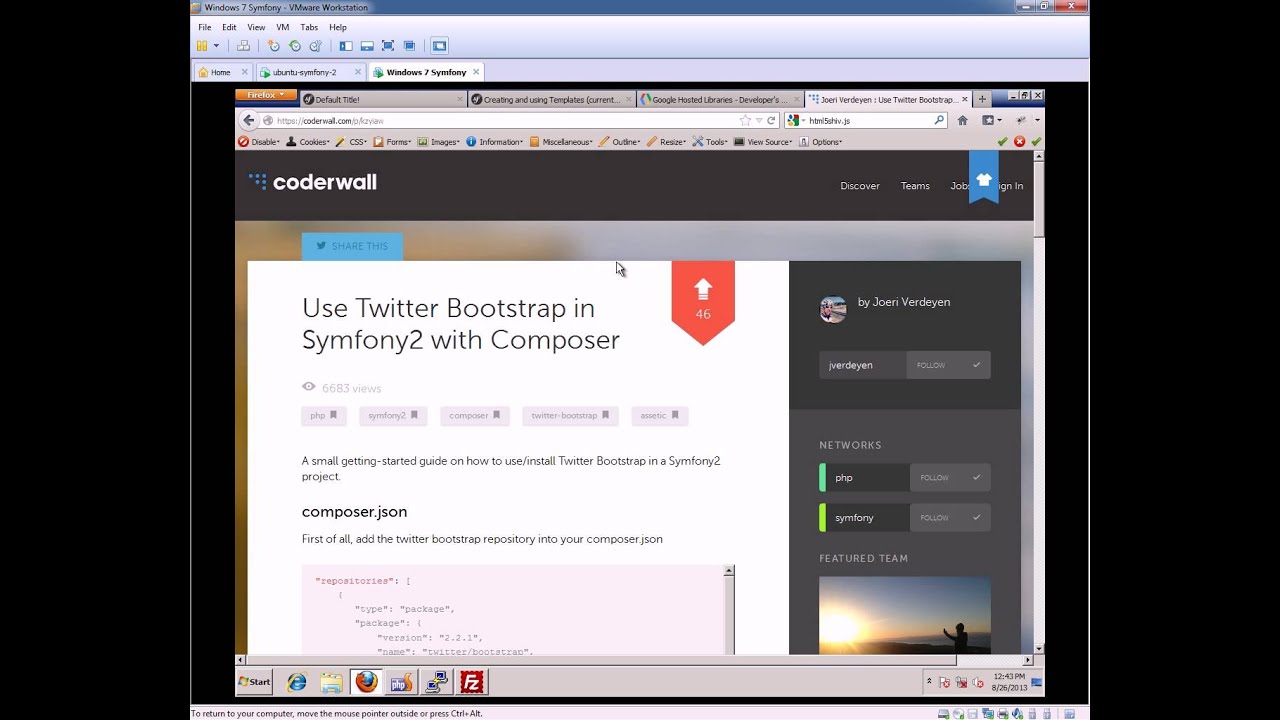Viewport: 1280px width, 720px height.
Task: Toggle the assetic tag bookmark
Action: (675, 415)
